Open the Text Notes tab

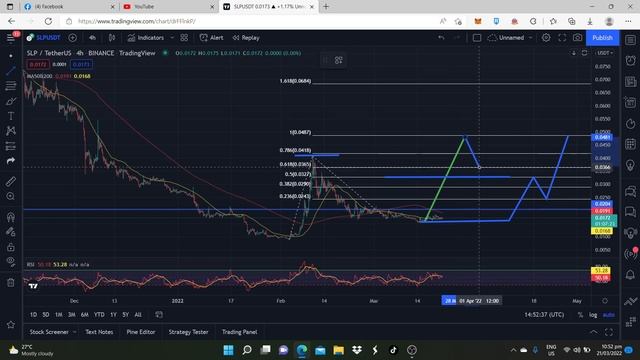(x=99, y=332)
